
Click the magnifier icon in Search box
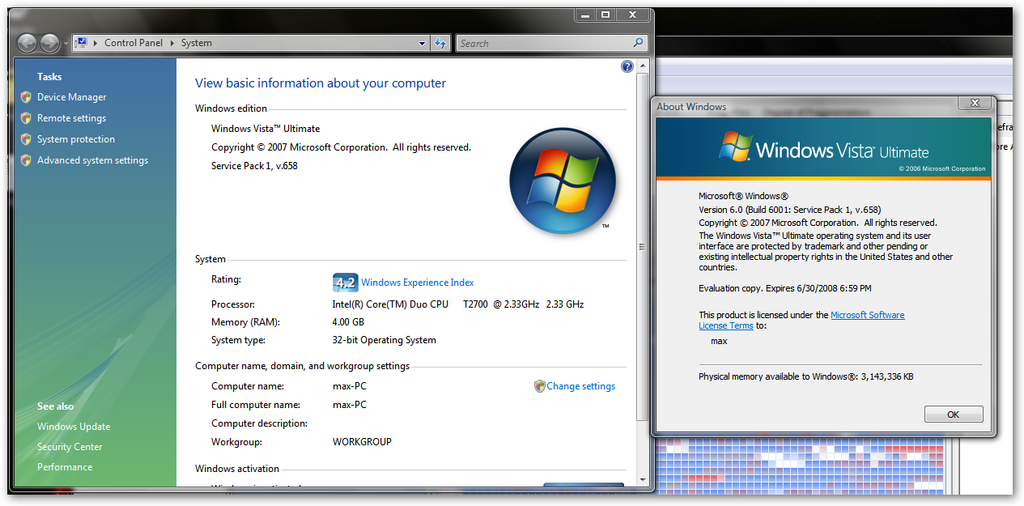pos(639,43)
